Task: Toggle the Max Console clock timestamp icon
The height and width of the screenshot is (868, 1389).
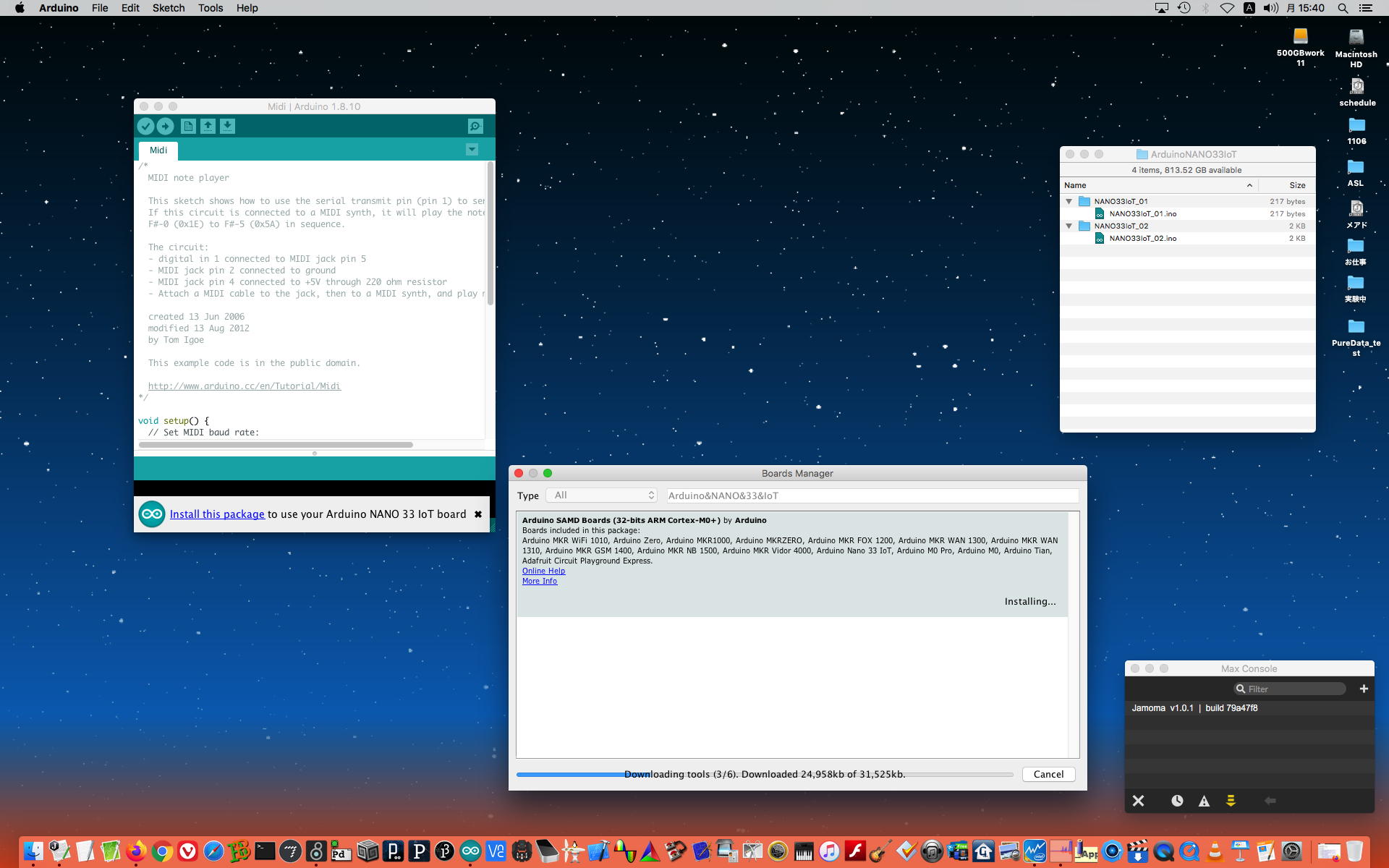Action: pyautogui.click(x=1177, y=801)
